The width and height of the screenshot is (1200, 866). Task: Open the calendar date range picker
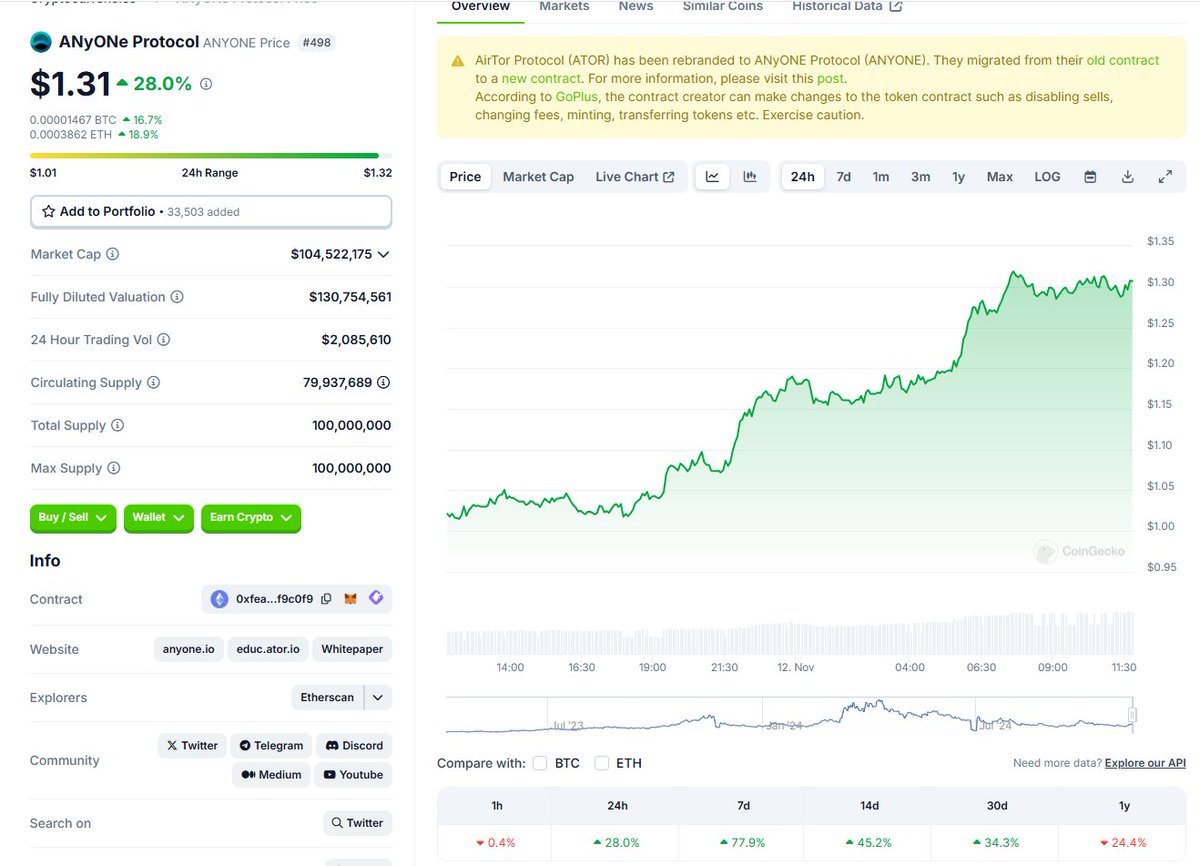tap(1090, 177)
